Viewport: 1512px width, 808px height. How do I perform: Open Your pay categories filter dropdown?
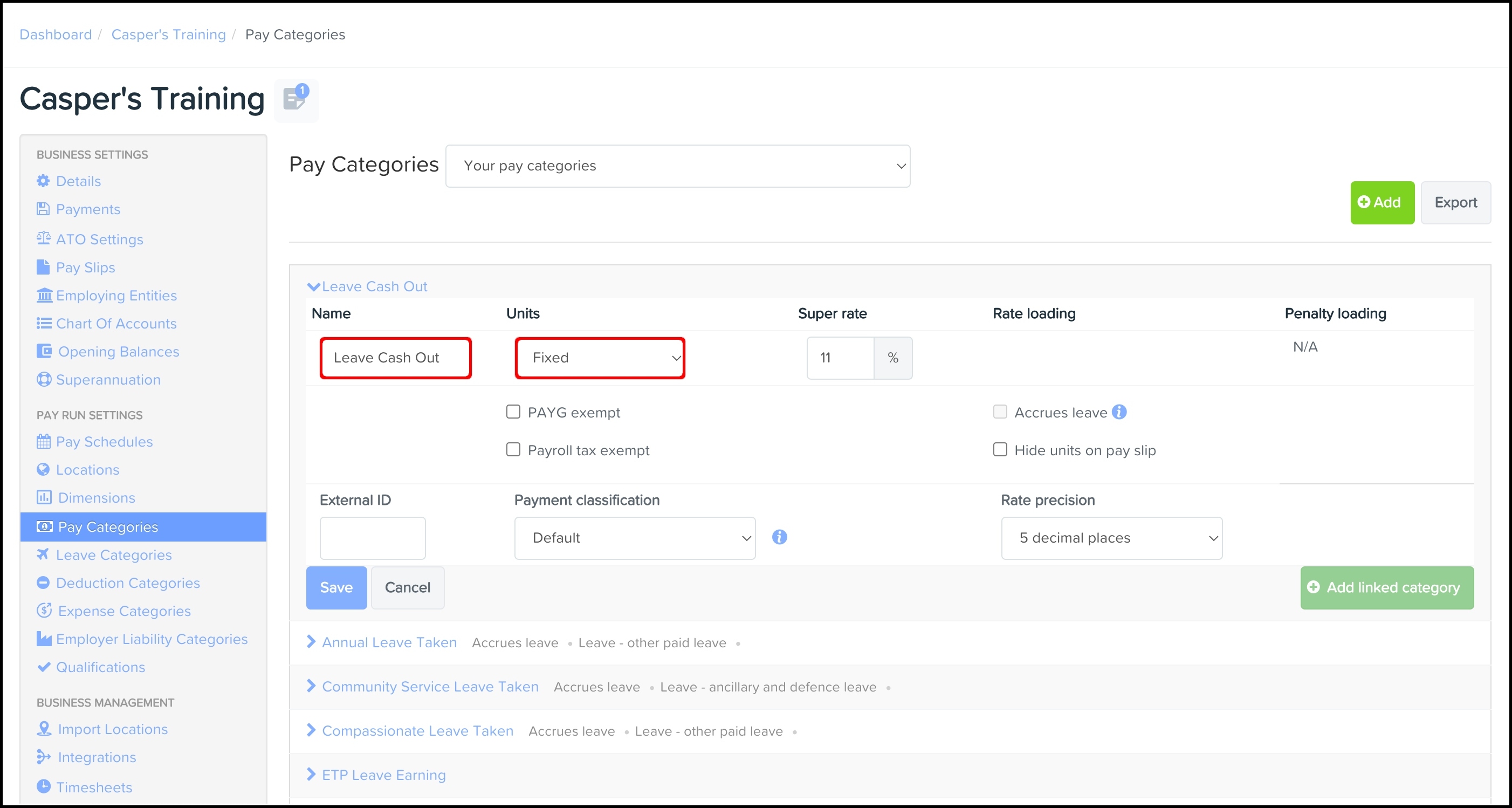point(677,166)
